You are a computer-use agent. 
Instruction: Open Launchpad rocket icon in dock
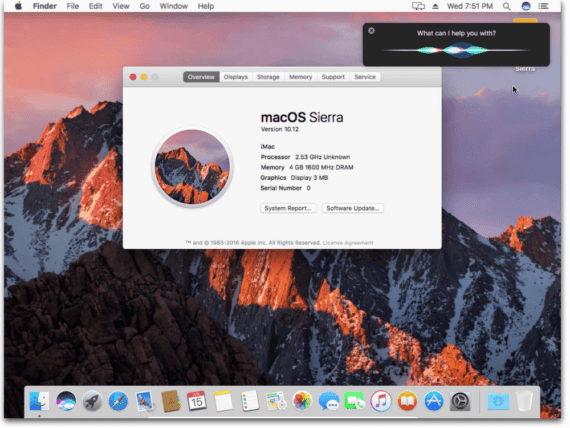pos(92,401)
